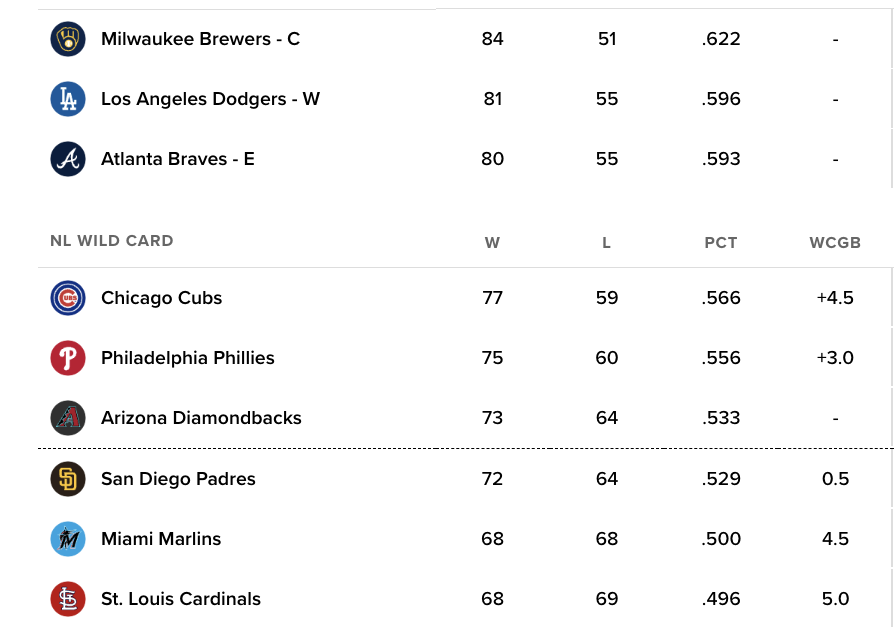
Task: Open the Milwaukee Brewers - C team link
Action: coord(200,39)
